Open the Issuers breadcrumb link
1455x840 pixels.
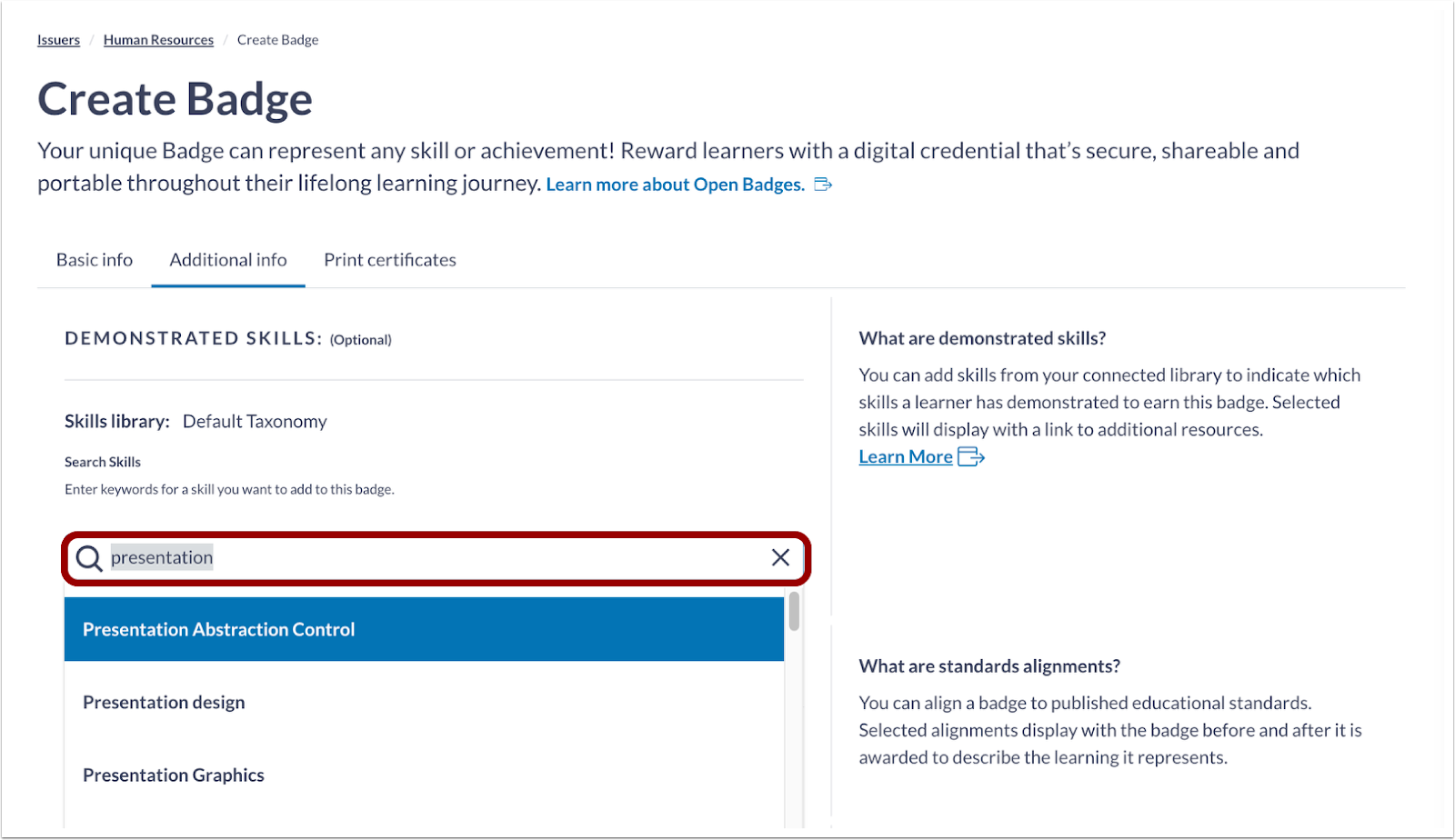tap(58, 39)
